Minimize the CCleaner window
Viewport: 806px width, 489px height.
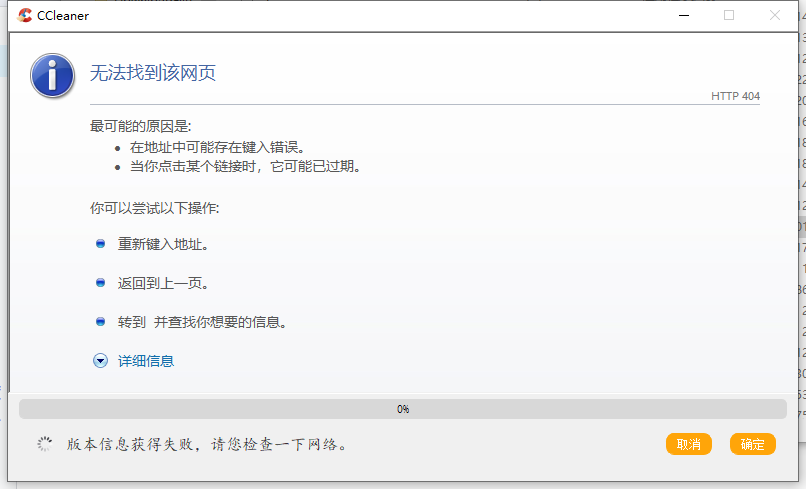[x=684, y=15]
